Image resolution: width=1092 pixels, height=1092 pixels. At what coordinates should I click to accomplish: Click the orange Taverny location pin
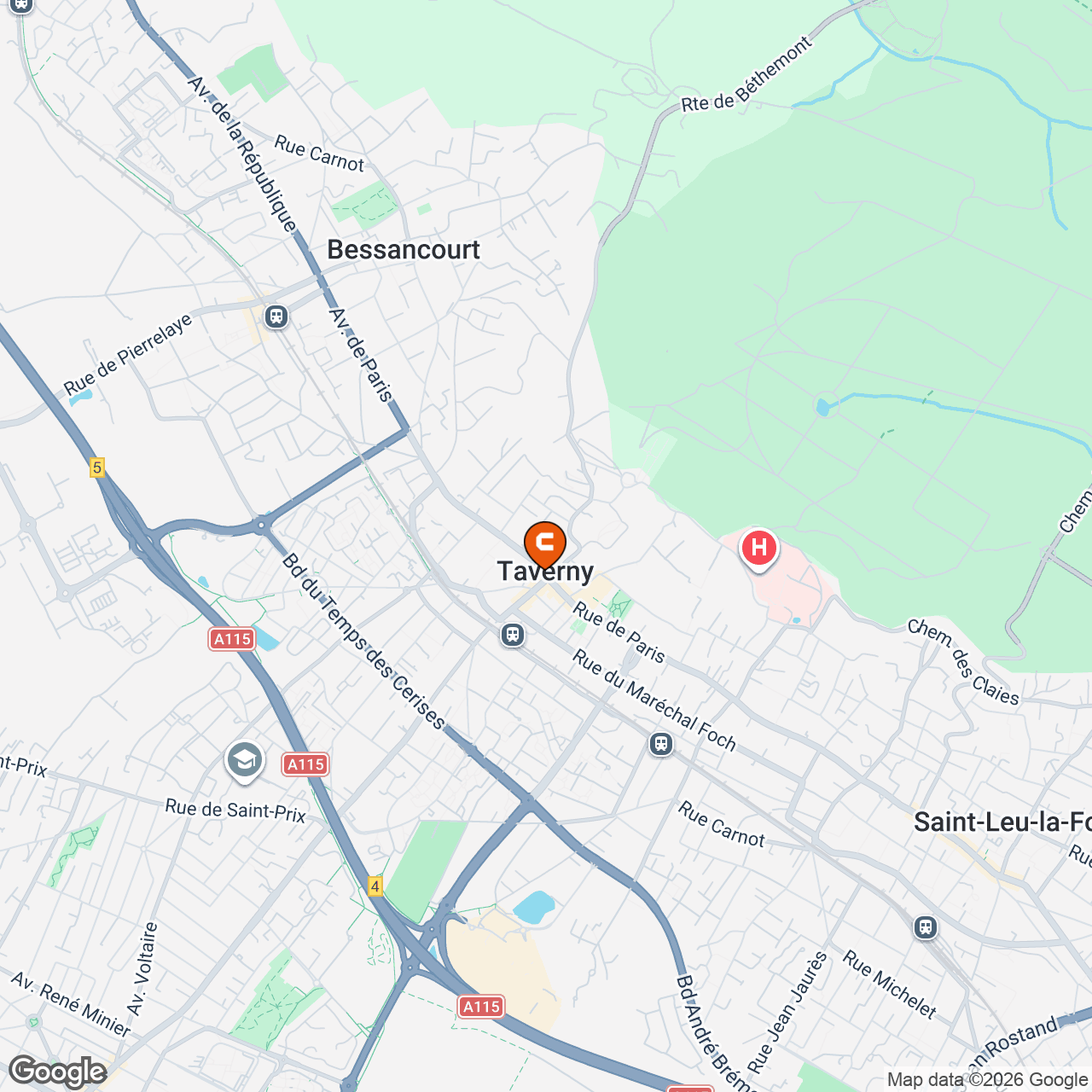[544, 544]
